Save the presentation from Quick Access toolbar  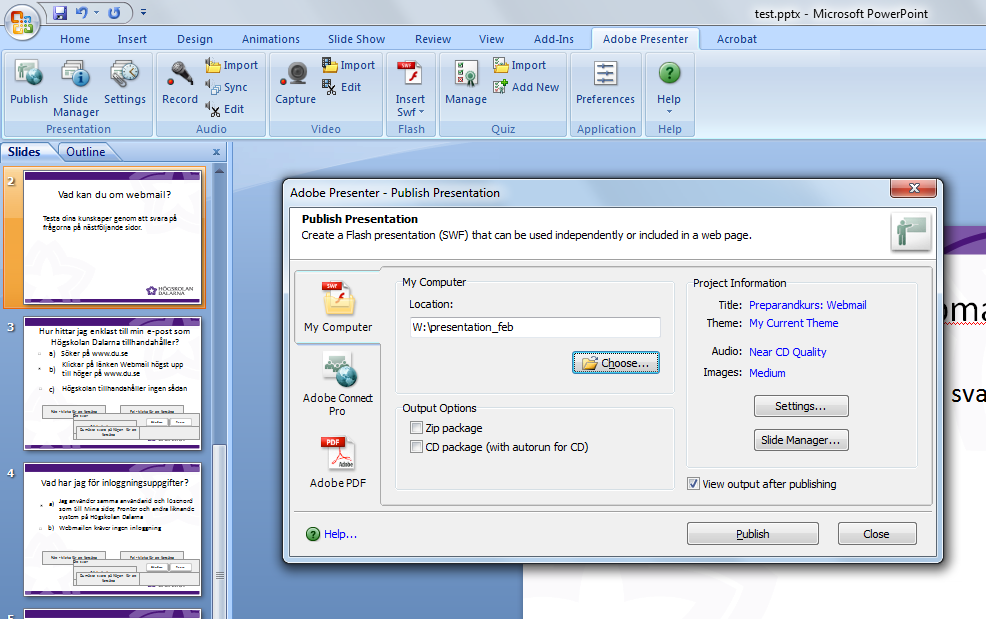tap(60, 13)
